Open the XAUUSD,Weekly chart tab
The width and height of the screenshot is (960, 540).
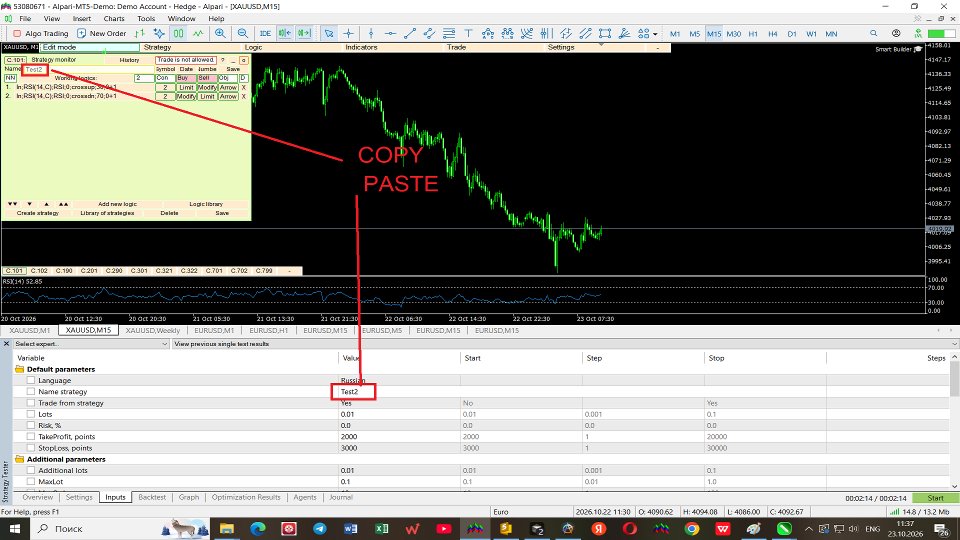pyautogui.click(x=152, y=330)
